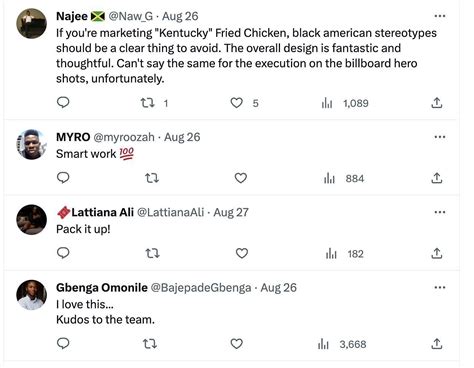
Task: Like Najee's tweet with 5 likes
Action: click(236, 103)
